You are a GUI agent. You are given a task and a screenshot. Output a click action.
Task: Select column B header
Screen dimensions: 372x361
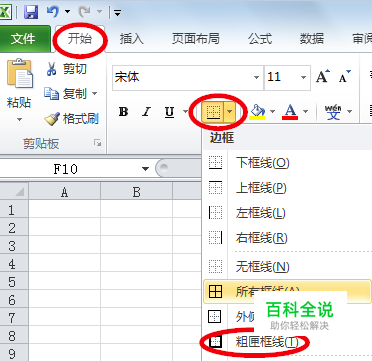coord(136,192)
